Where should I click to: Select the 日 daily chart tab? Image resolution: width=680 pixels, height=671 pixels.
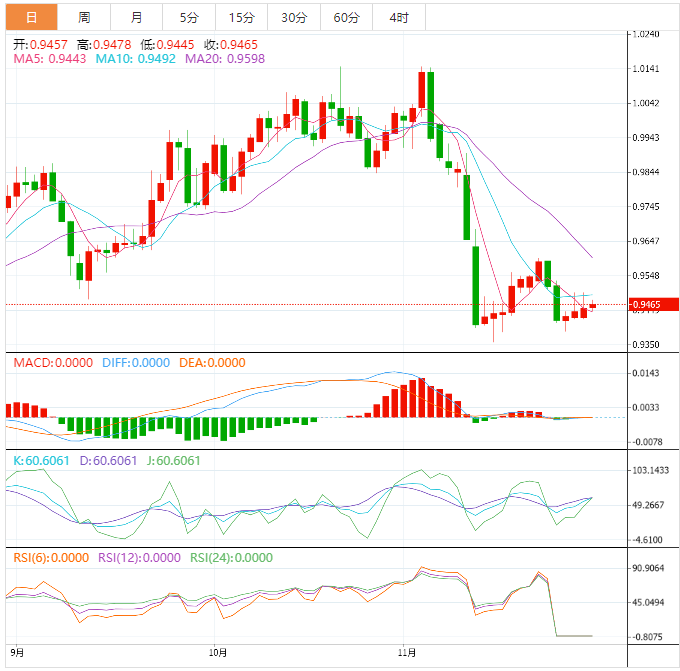(x=31, y=17)
